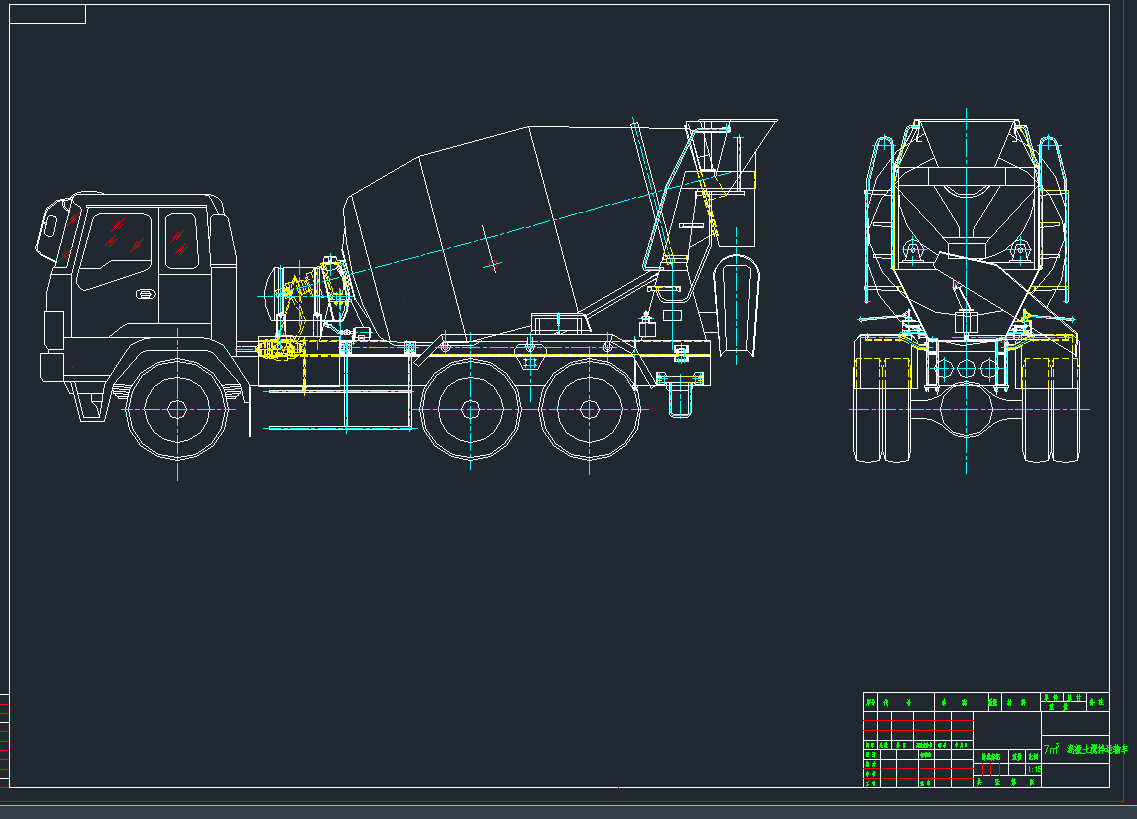
Task: Click the front wheel hub of the truck
Action: click(177, 408)
